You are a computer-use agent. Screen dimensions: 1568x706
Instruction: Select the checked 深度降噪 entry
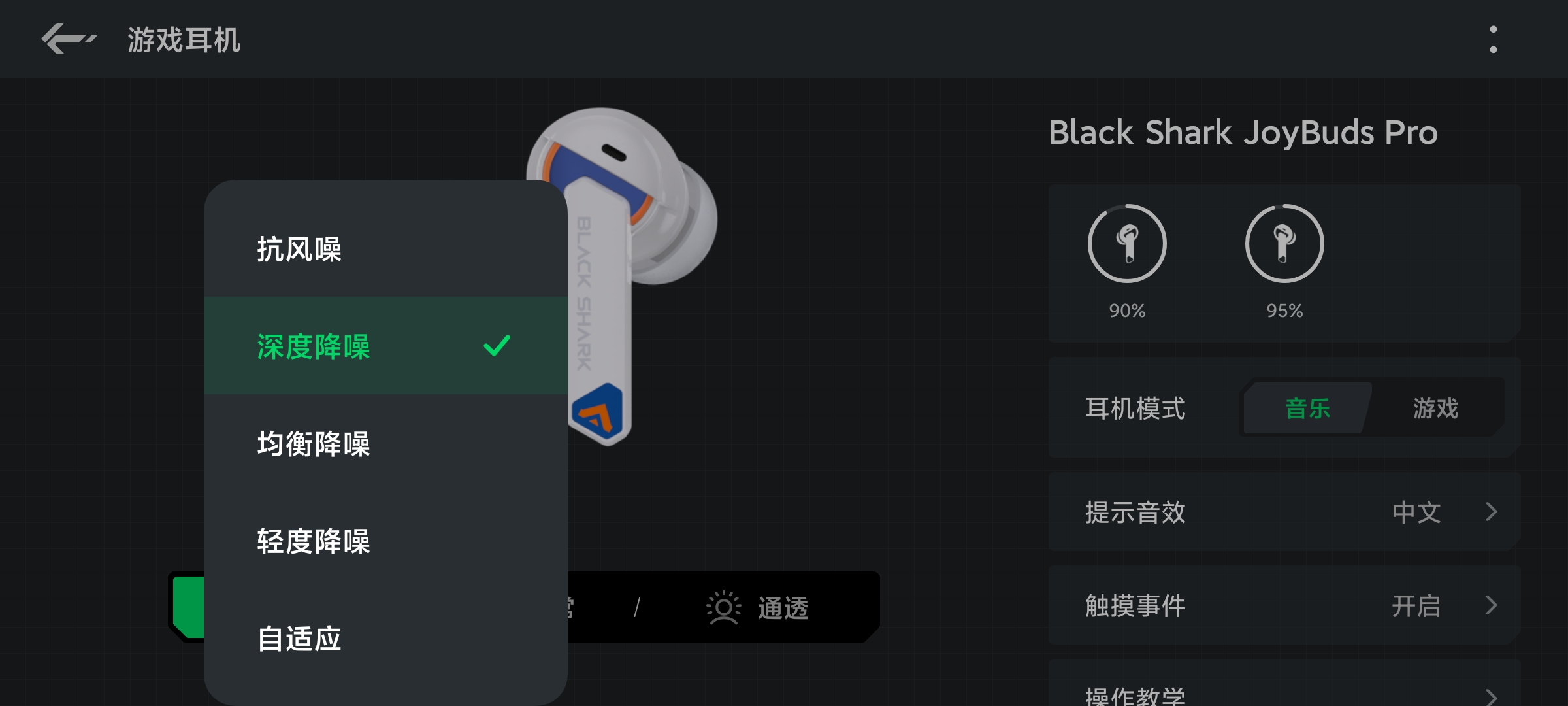[385, 346]
